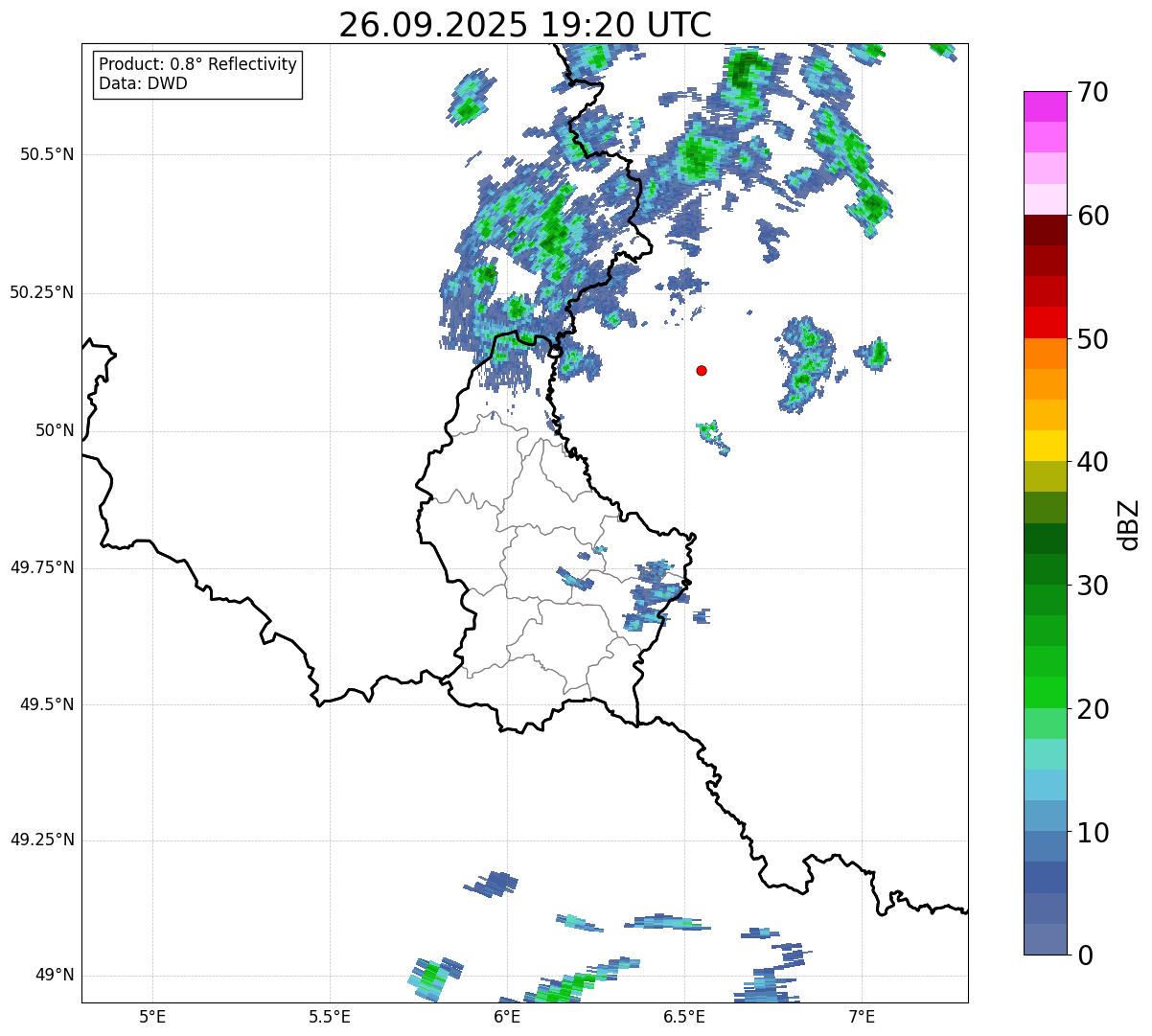The image size is (1152, 1036).
Task: Click the 49.25°N latitude label
Action: [42, 840]
